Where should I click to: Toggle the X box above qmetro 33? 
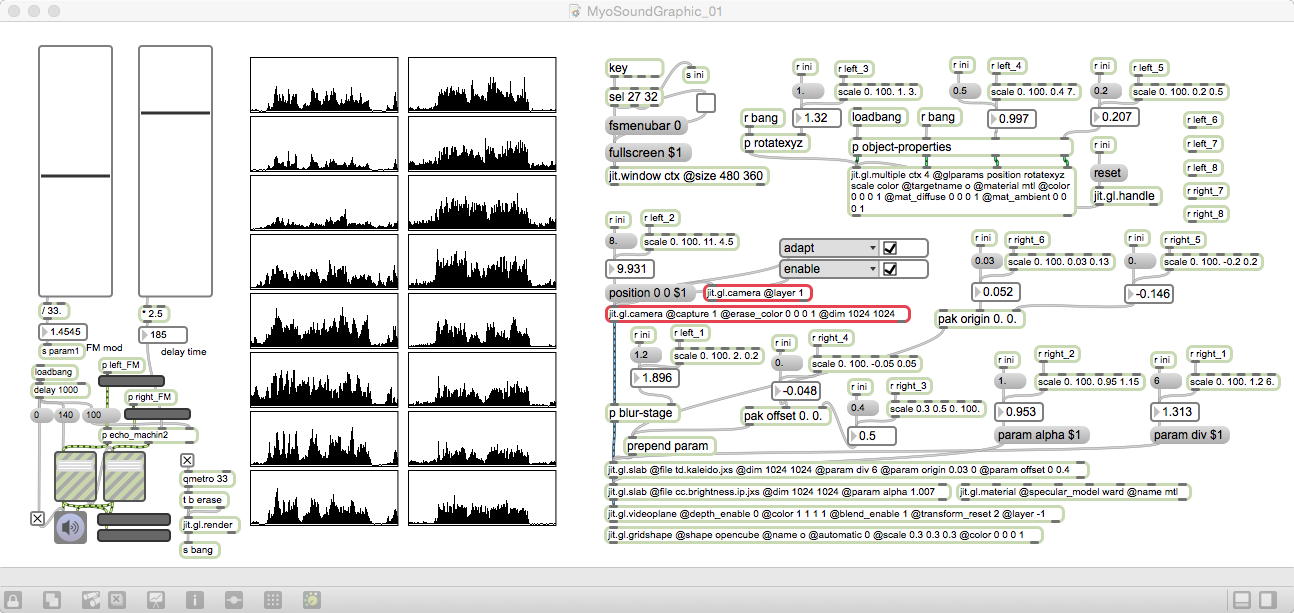tap(187, 460)
